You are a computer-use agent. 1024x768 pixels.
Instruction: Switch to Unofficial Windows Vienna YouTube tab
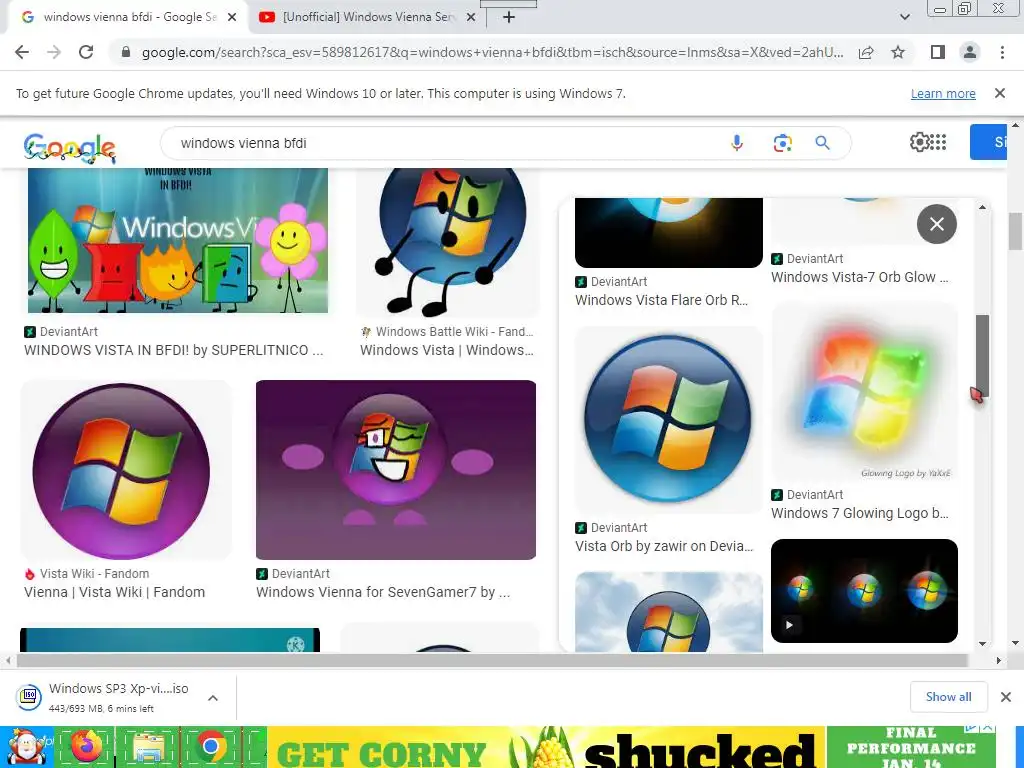tap(366, 17)
